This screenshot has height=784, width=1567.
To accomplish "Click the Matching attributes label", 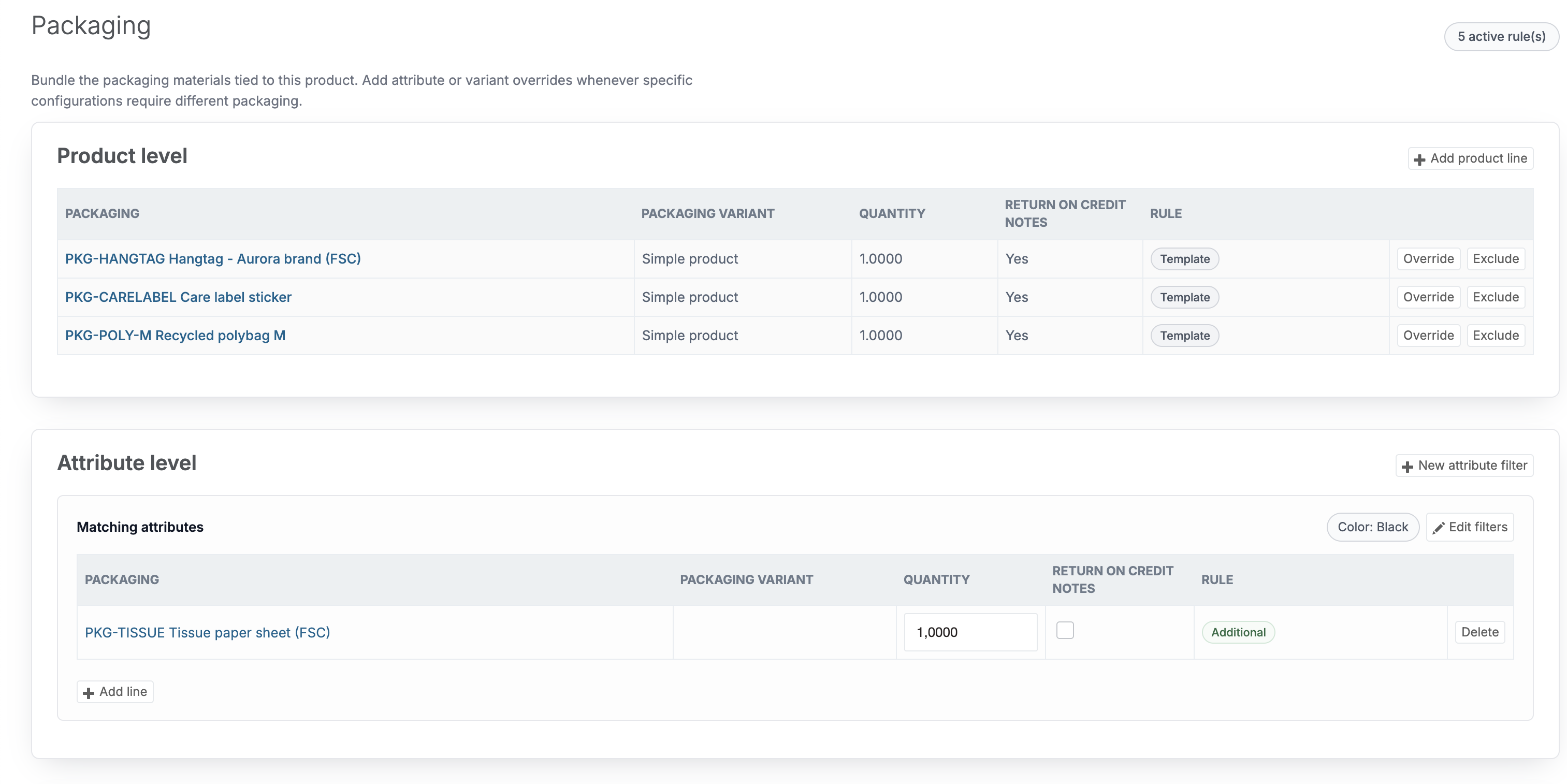I will [x=140, y=527].
